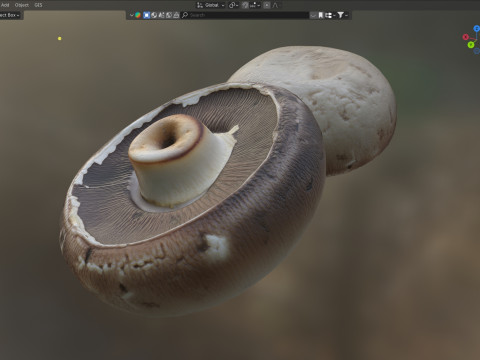Image resolution: width=480 pixels, height=360 pixels.
Task: Click the overlapping squares filter icon
Action: click(169, 15)
